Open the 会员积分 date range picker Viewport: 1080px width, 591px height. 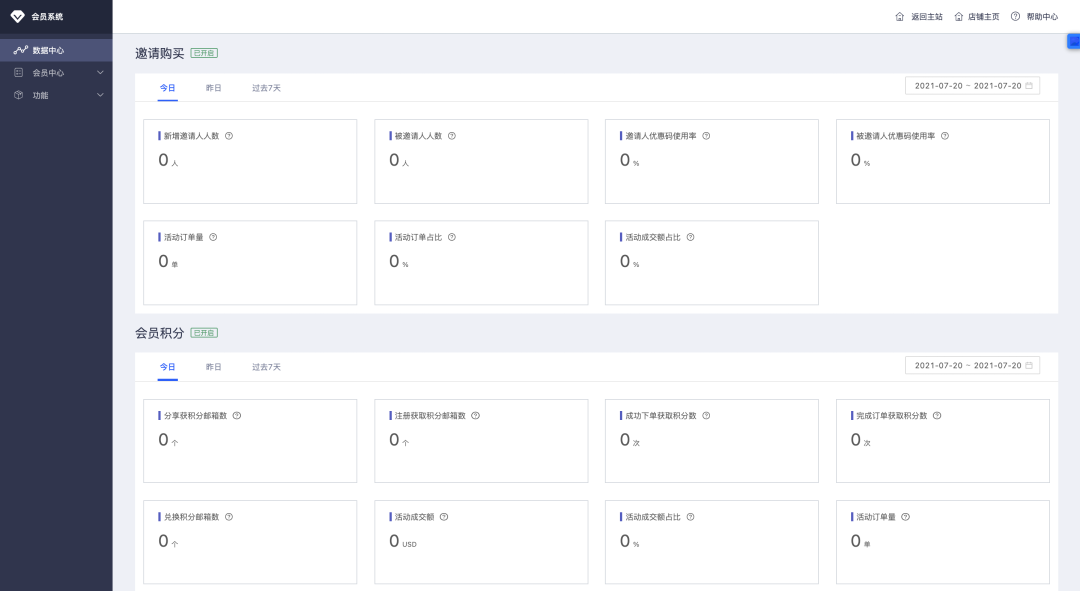click(x=972, y=365)
